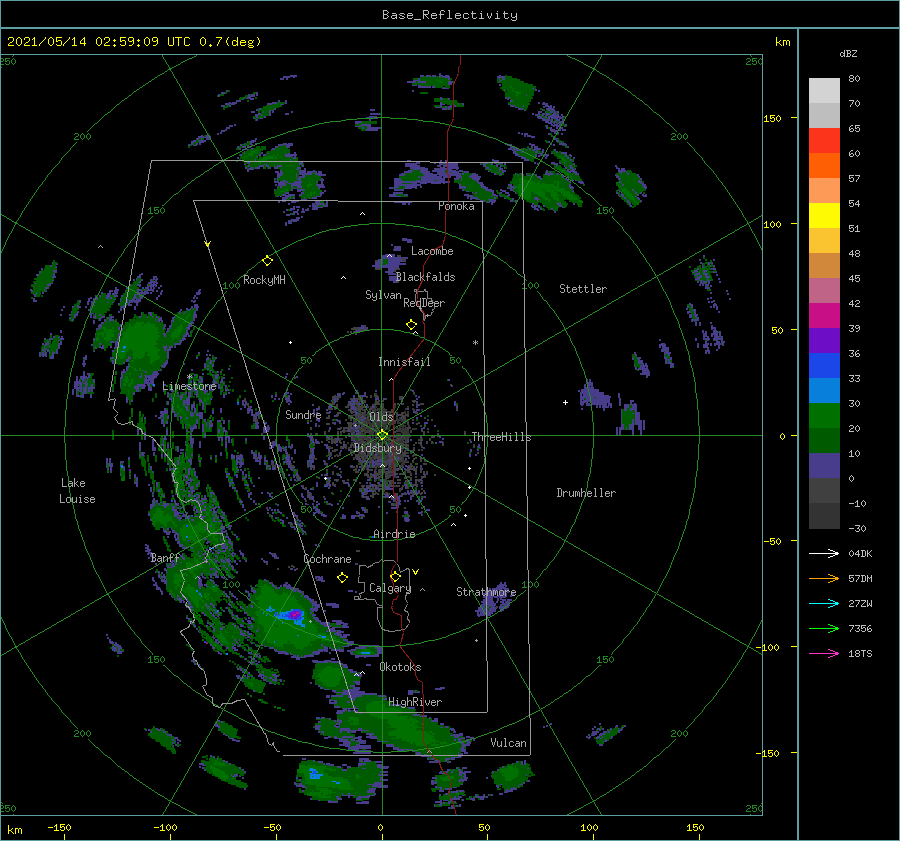Select the yellow diamond marker beside RockyMH
This screenshot has height=841, width=900.
point(267,261)
